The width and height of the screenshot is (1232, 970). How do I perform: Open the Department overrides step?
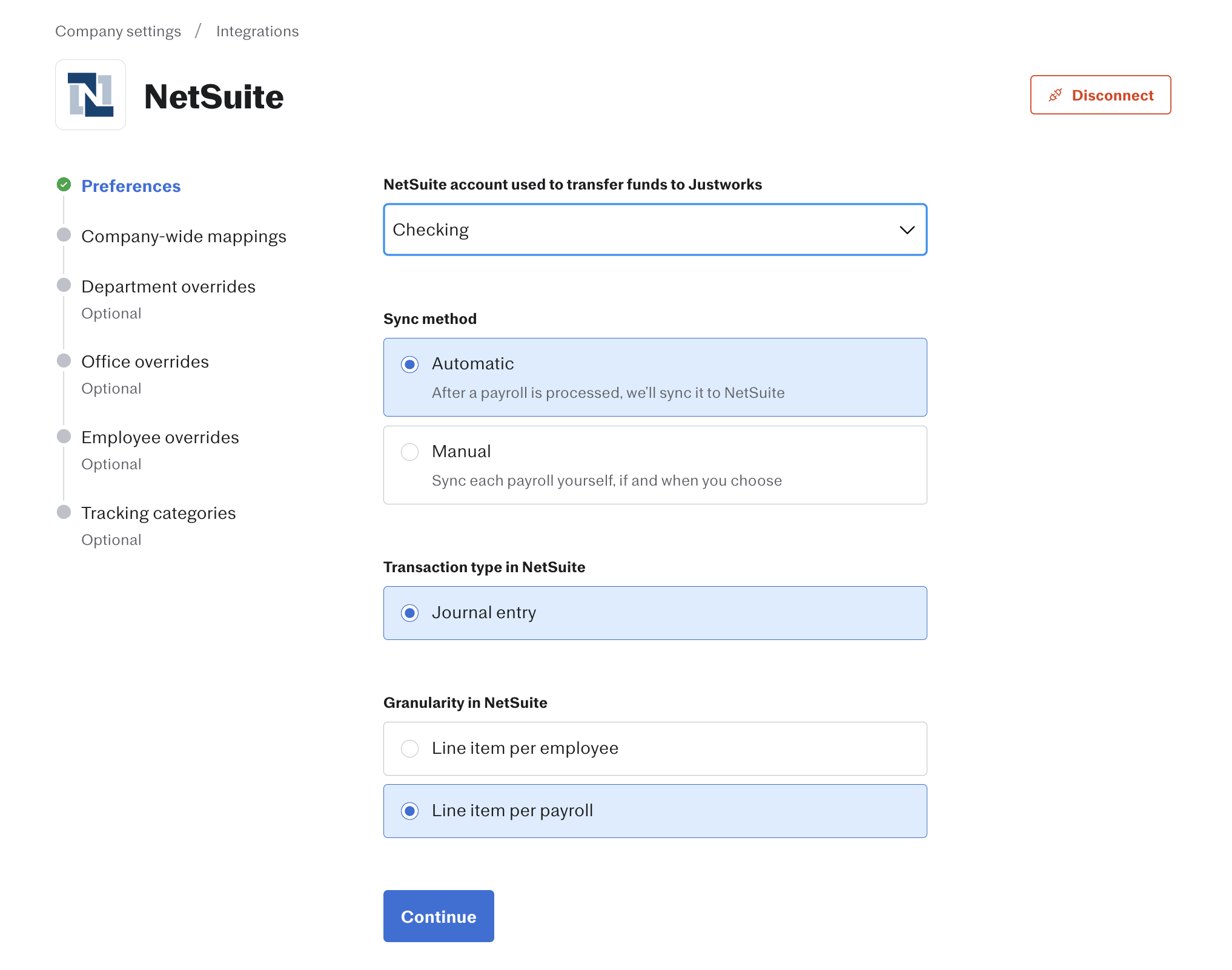(x=168, y=286)
